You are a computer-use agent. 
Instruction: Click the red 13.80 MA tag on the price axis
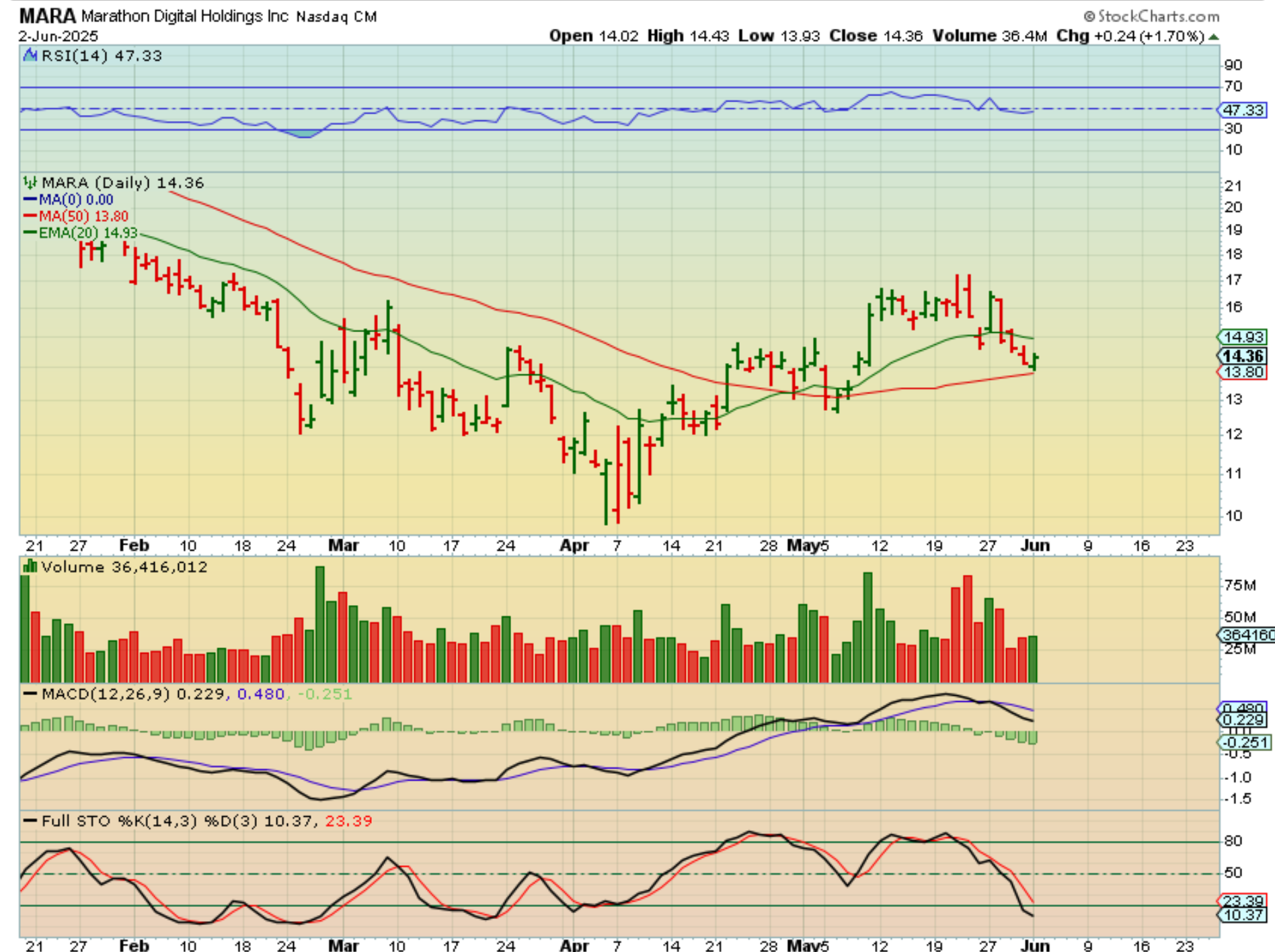(x=1243, y=372)
